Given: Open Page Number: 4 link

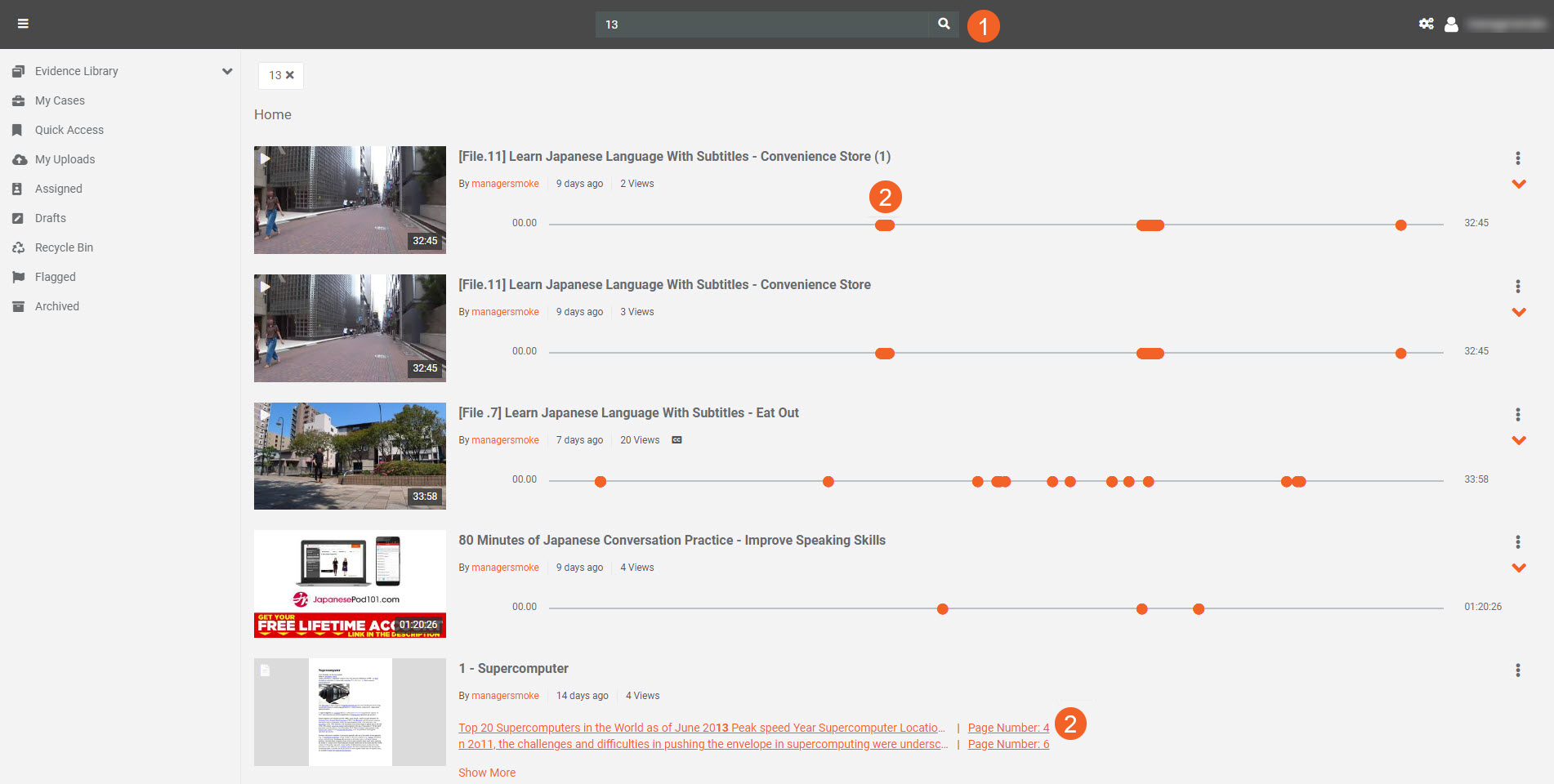Looking at the screenshot, I should [x=1007, y=728].
